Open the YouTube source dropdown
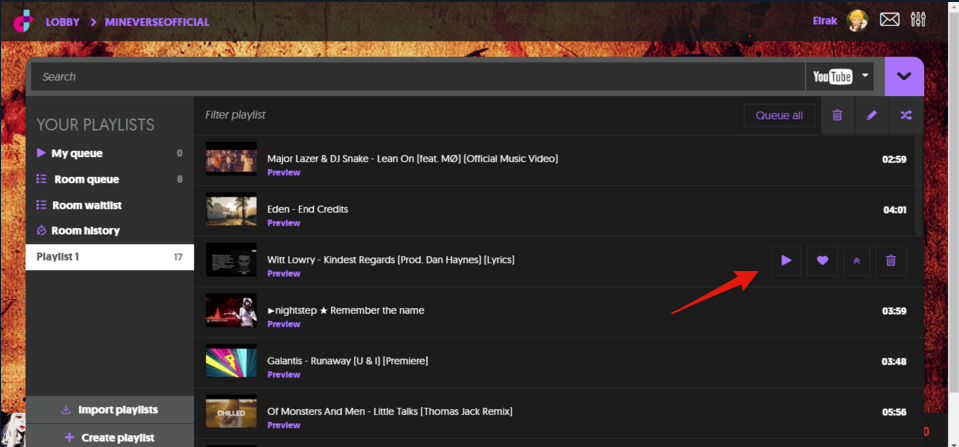 coord(840,76)
